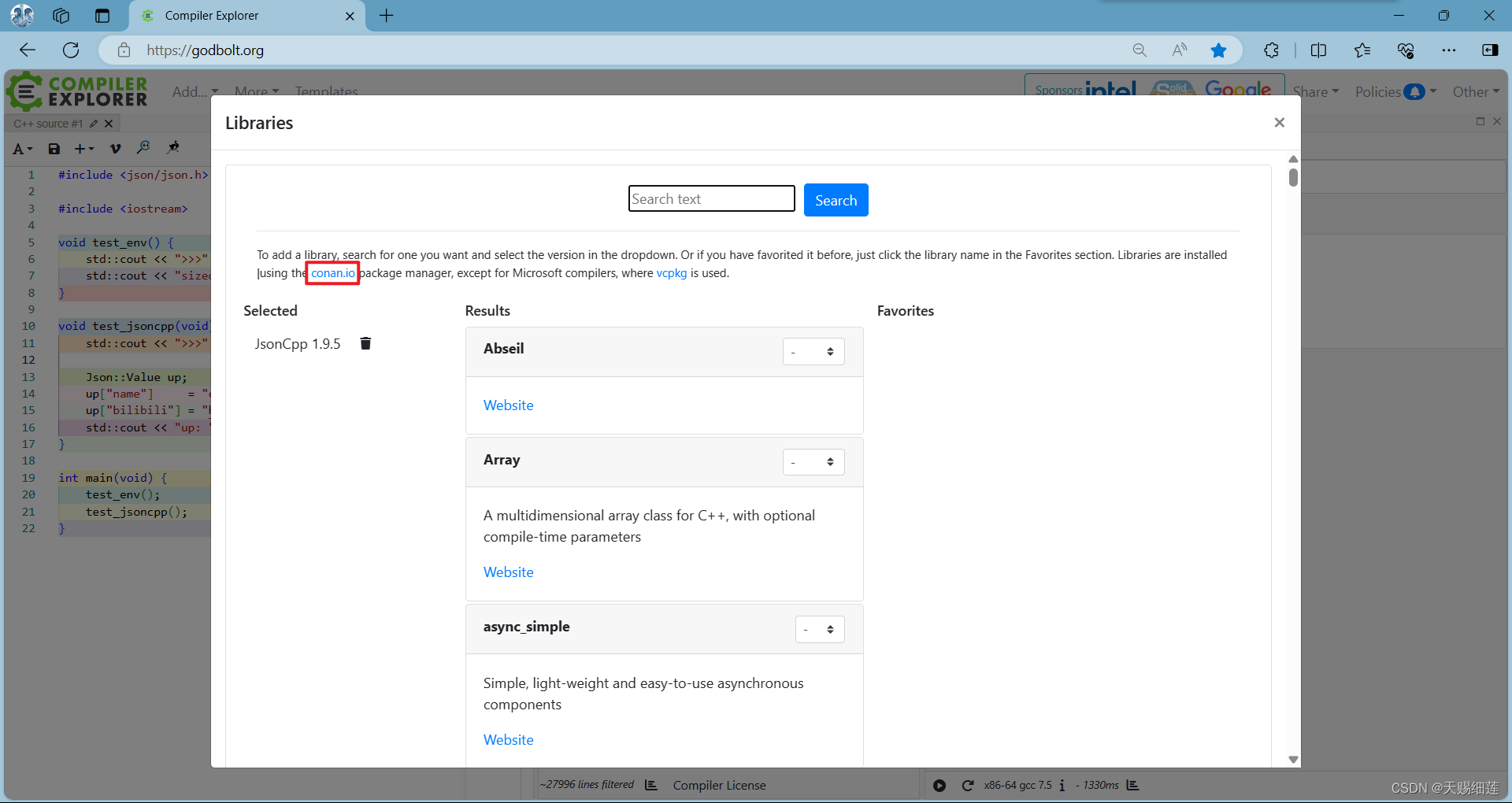This screenshot has width=1512, height=803.
Task: Open the Abseil version dropdown
Action: (x=813, y=352)
